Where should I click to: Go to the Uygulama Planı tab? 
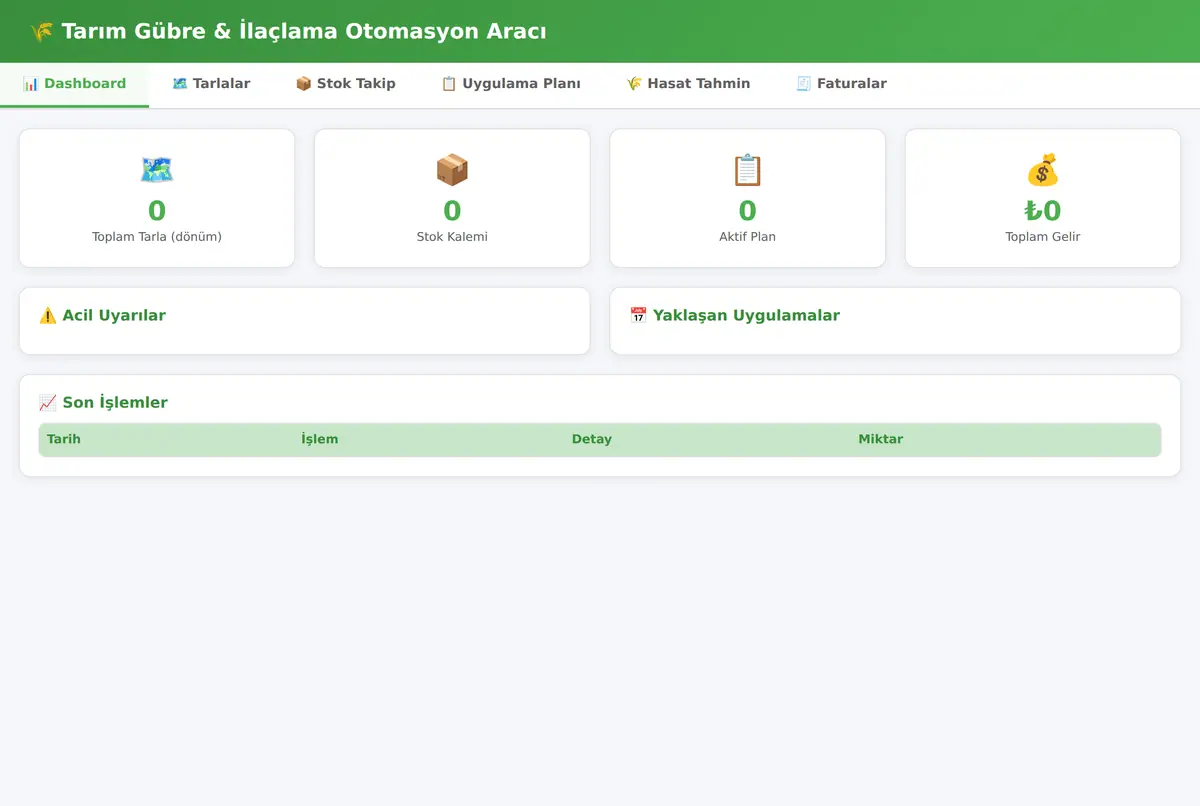(510, 84)
